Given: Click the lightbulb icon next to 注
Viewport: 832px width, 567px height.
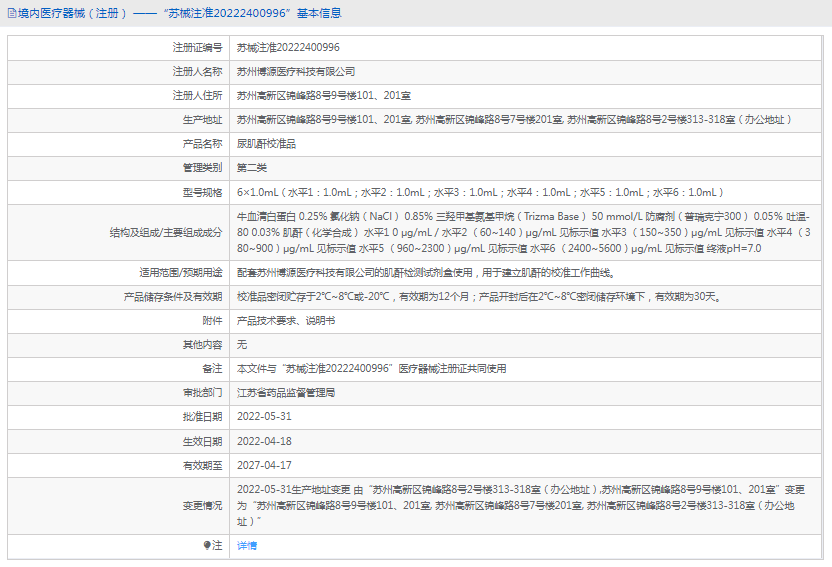Looking at the screenshot, I should coord(207,545).
